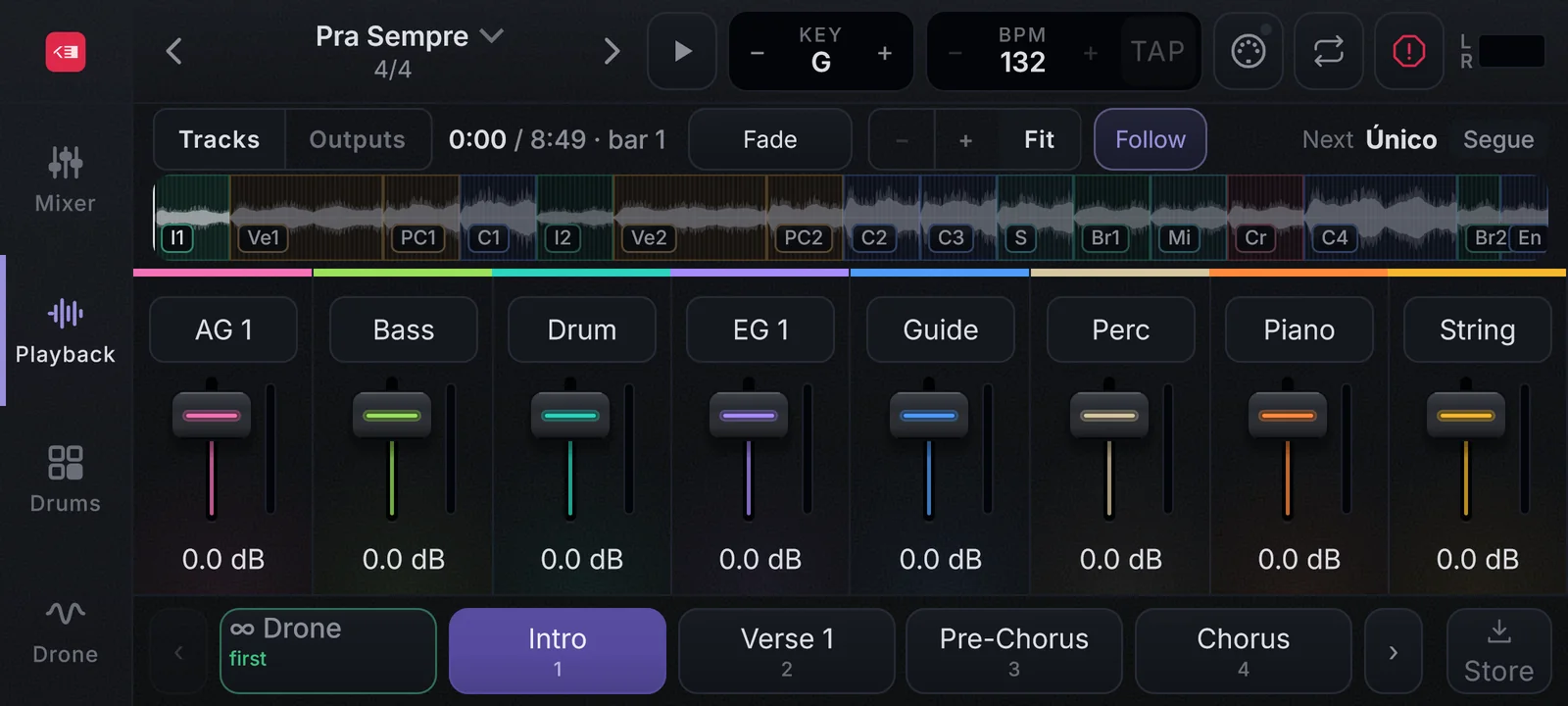Go to next song arrow
The image size is (1568, 706).
[612, 51]
